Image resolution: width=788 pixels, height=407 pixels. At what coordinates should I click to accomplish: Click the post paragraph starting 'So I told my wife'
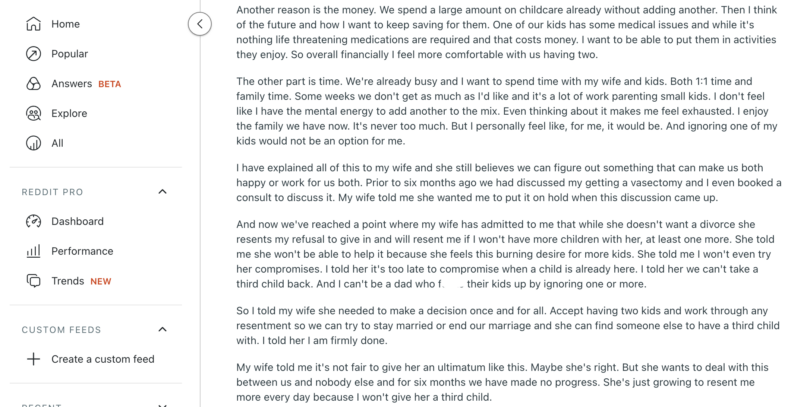click(508, 326)
